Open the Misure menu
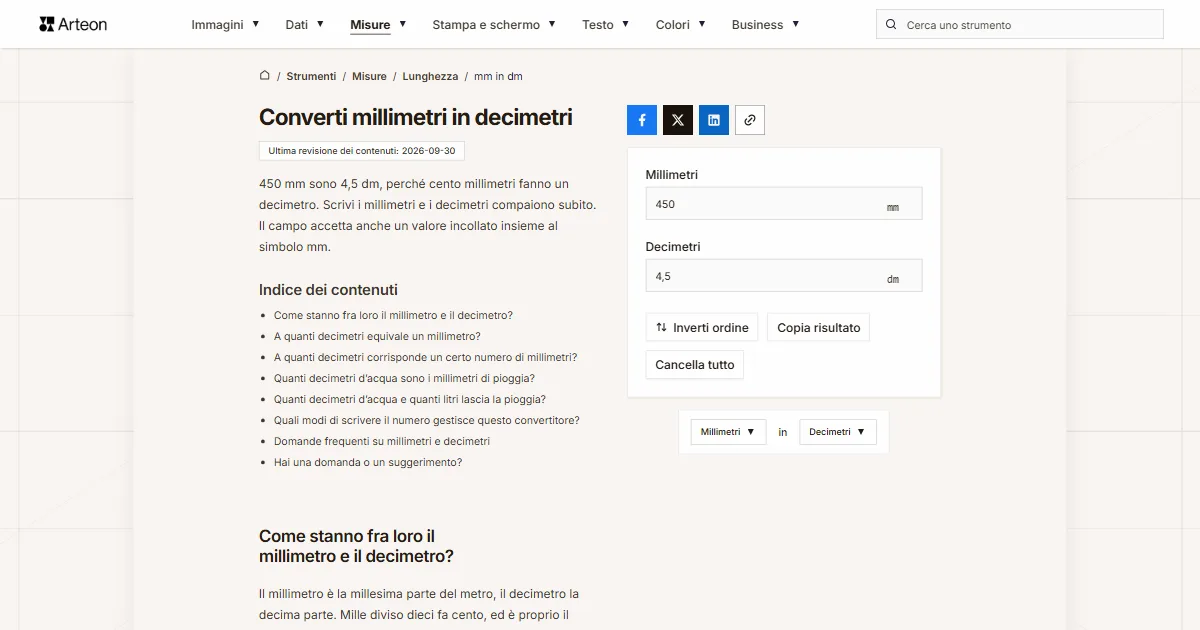This screenshot has height=630, width=1200. point(378,24)
